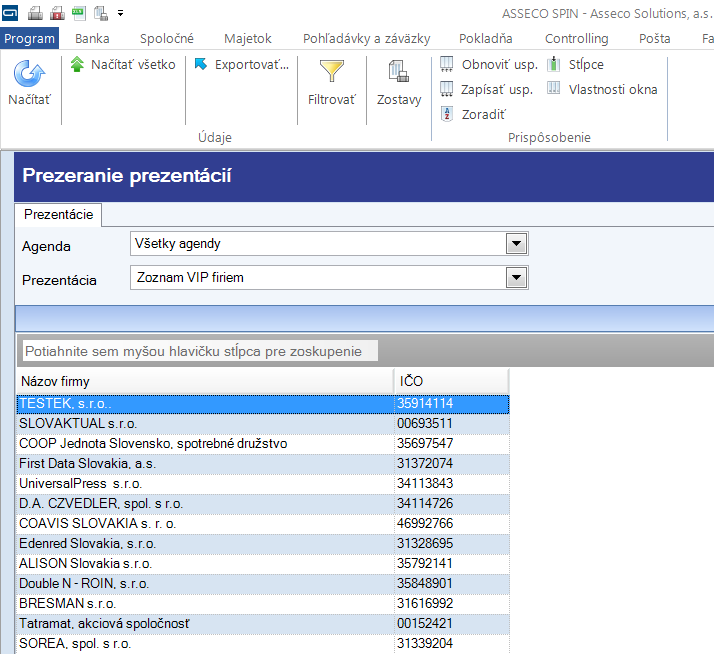Select row TESTEK, s.r.o..
This screenshot has width=714, height=654.
263,404
